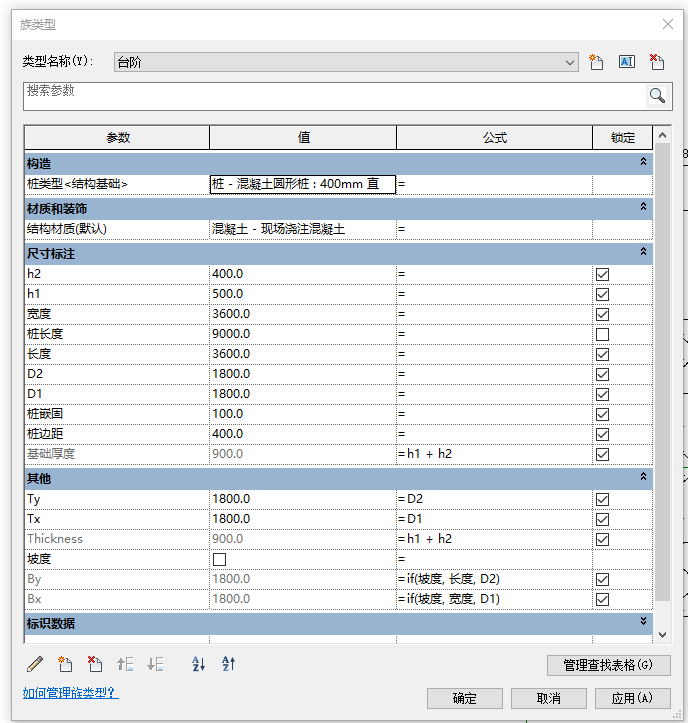Toggle the 坡度 value checkbox

coord(219,559)
